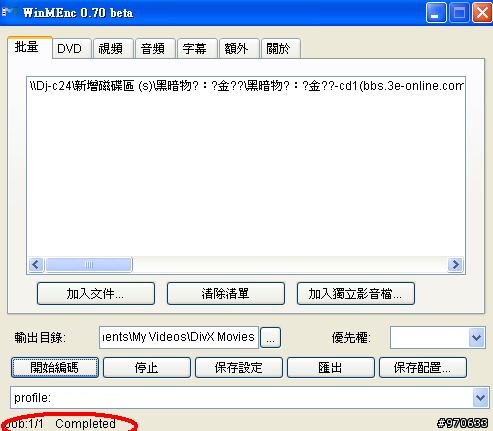Click 加入獨立影音檔... button
The height and width of the screenshot is (431, 493).
tap(356, 294)
